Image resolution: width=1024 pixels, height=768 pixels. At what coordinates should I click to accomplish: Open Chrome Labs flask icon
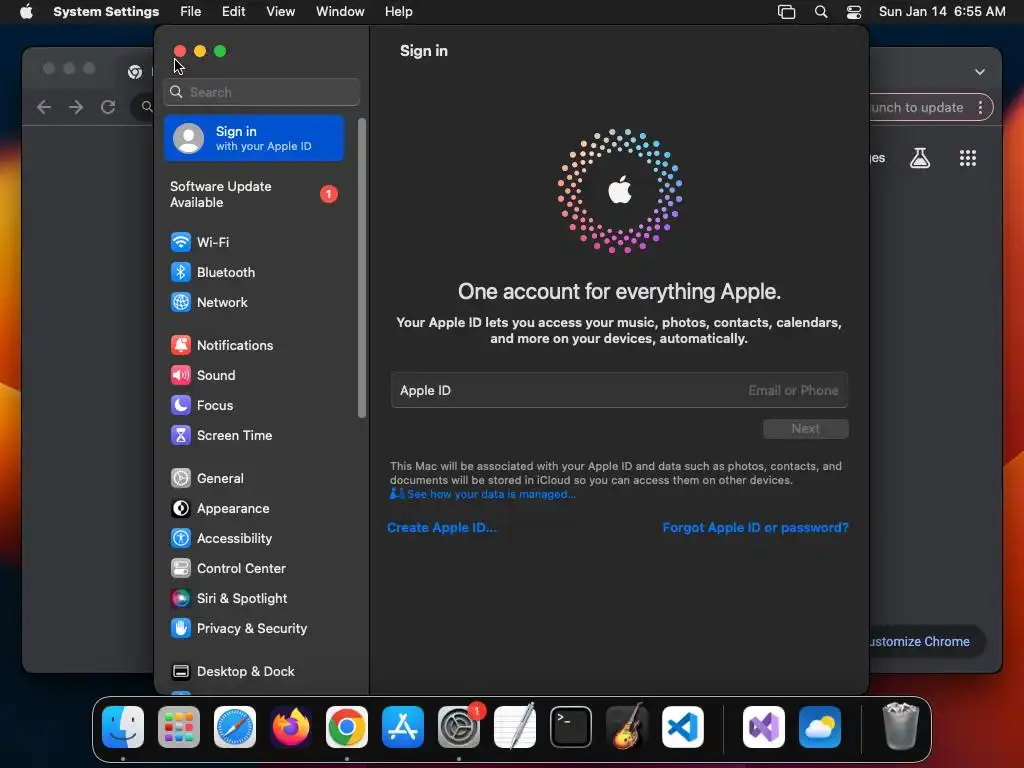(x=920, y=158)
